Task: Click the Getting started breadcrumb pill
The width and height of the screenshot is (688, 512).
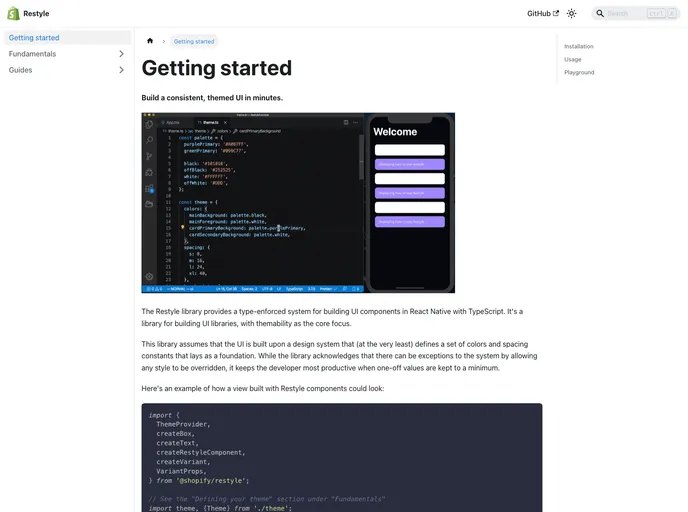Action: [194, 41]
